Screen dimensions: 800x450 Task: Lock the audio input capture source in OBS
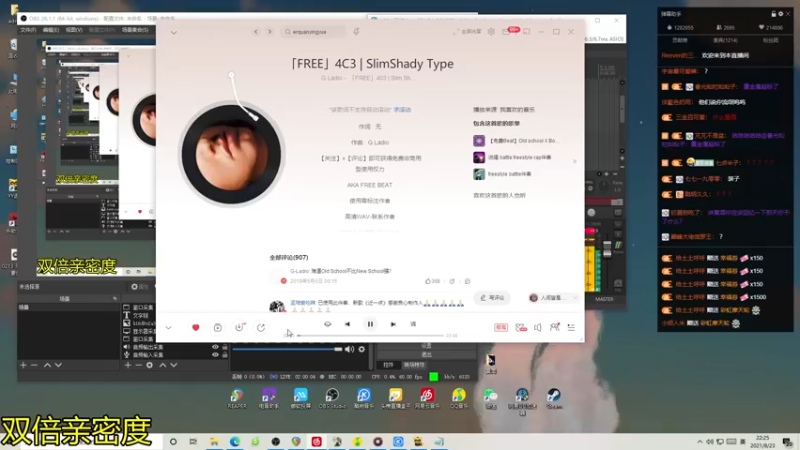click(224, 355)
